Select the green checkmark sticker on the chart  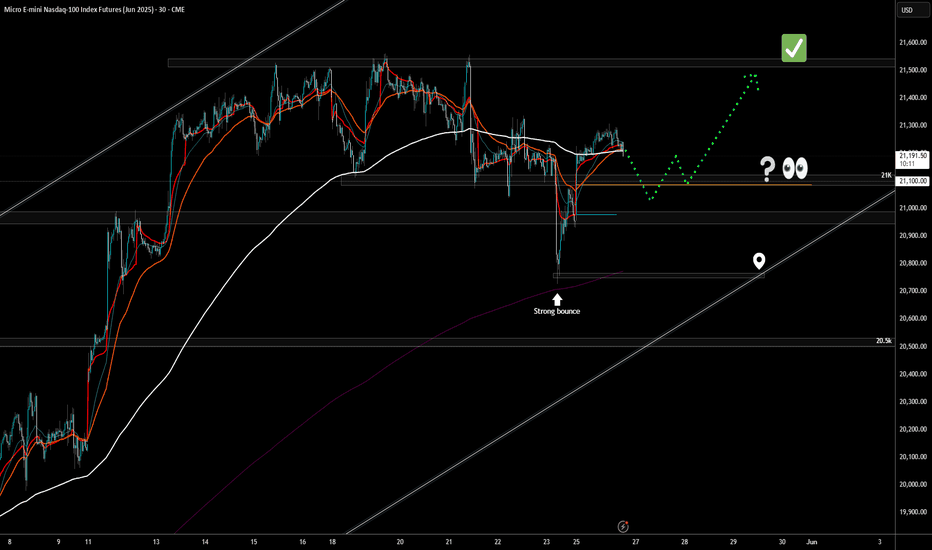[794, 48]
